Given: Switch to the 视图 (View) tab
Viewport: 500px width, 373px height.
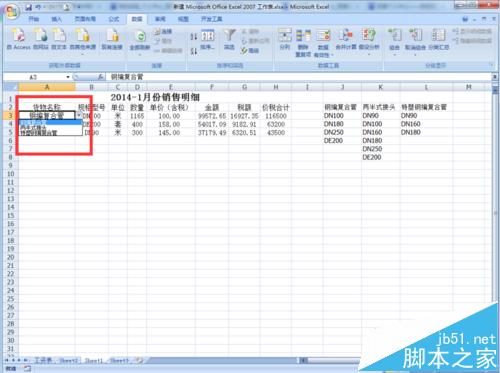Looking at the screenshot, I should [183, 19].
